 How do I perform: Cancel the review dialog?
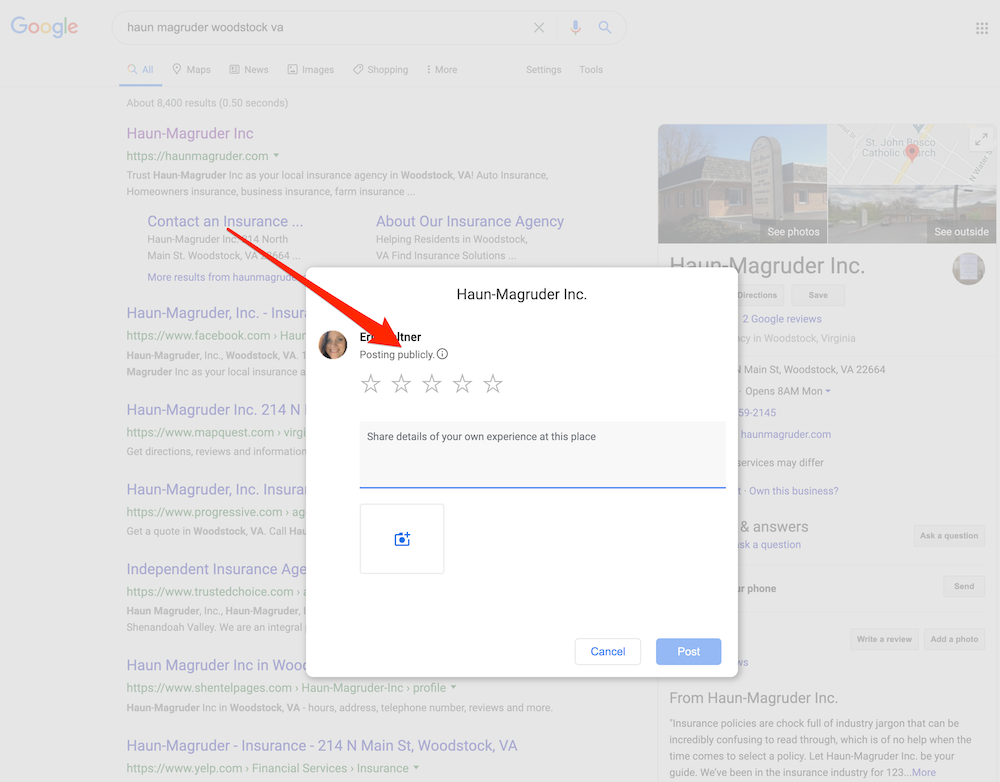tap(607, 651)
